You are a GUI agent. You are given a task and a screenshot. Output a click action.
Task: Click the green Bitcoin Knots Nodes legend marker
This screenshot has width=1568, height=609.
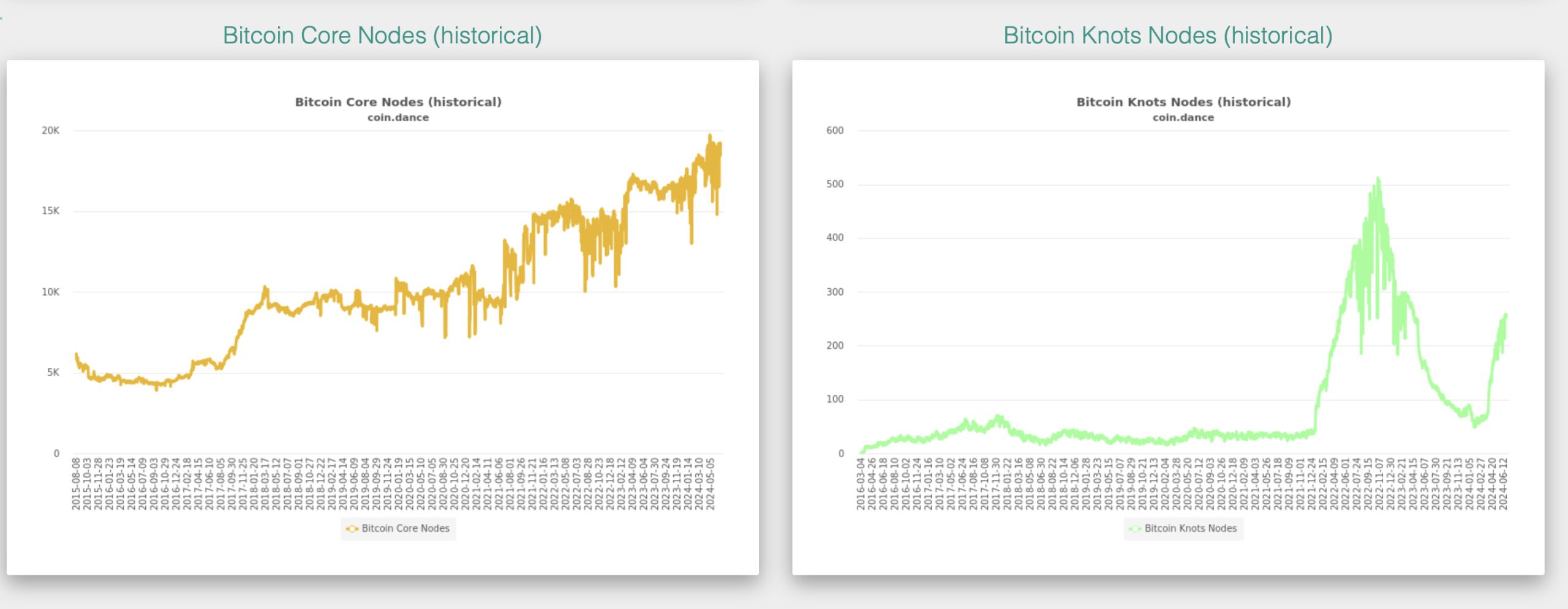point(1135,529)
